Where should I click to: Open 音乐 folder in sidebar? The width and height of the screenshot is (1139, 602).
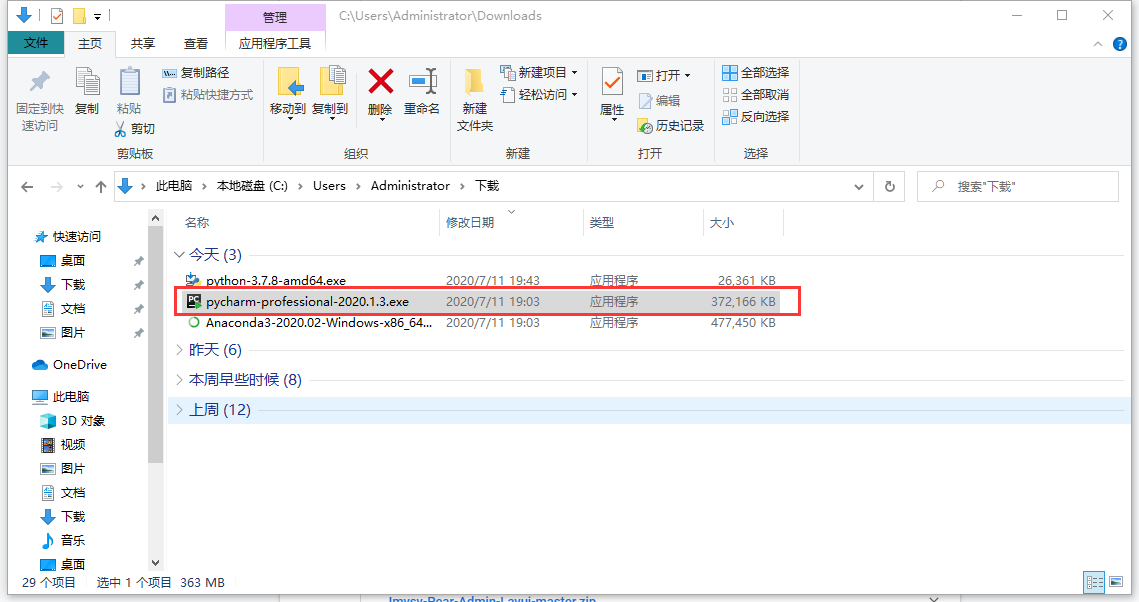pos(73,540)
